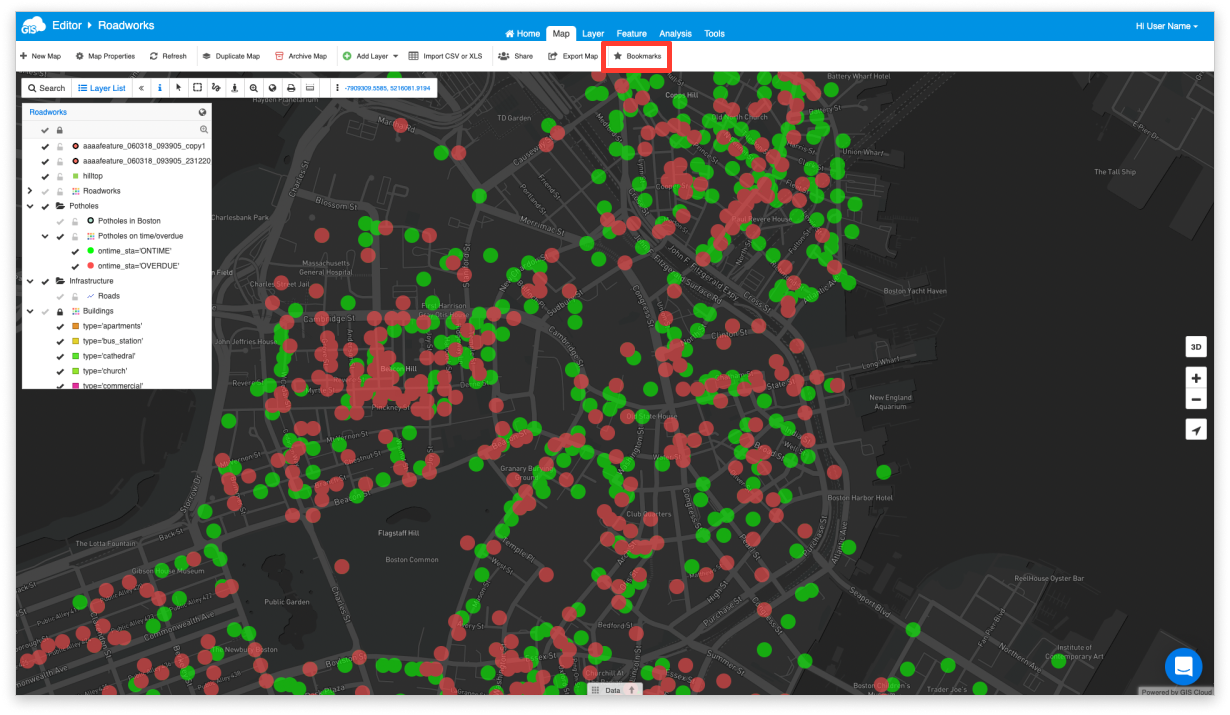Switch to the Analysis tab
The image size is (1230, 715).
(675, 33)
